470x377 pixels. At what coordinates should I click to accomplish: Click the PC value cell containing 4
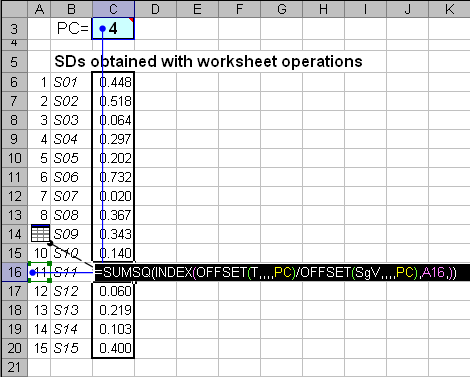tap(113, 29)
